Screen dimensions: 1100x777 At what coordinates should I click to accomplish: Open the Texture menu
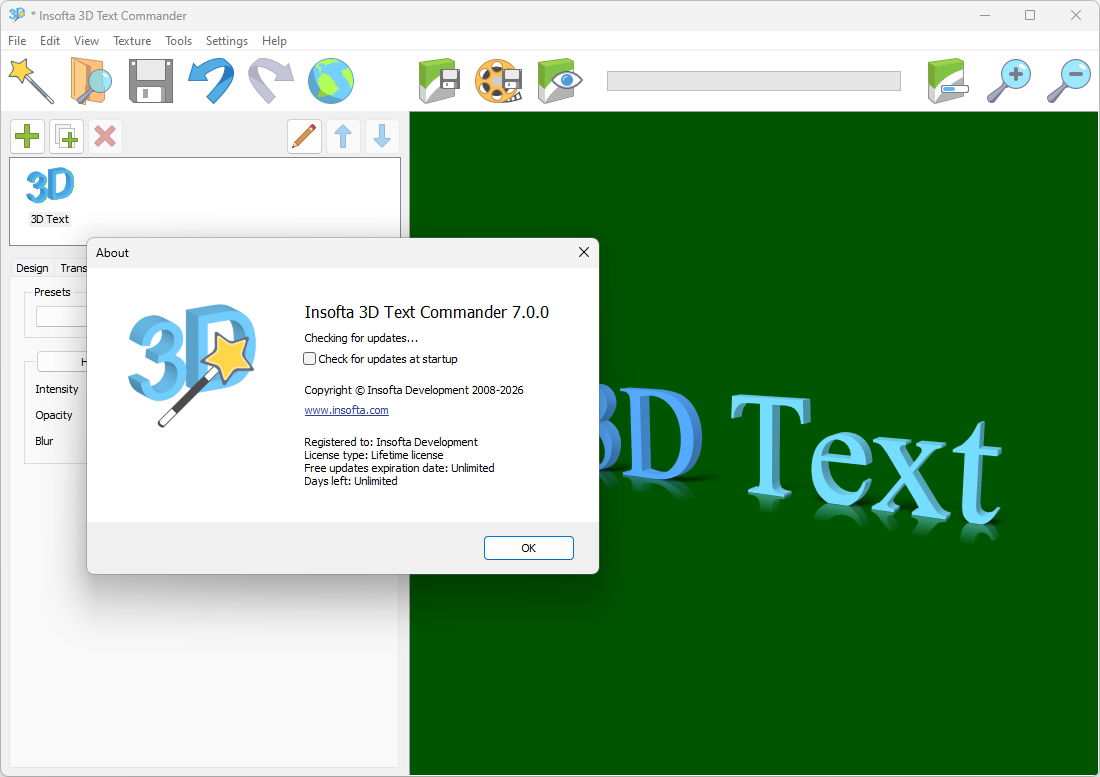132,41
